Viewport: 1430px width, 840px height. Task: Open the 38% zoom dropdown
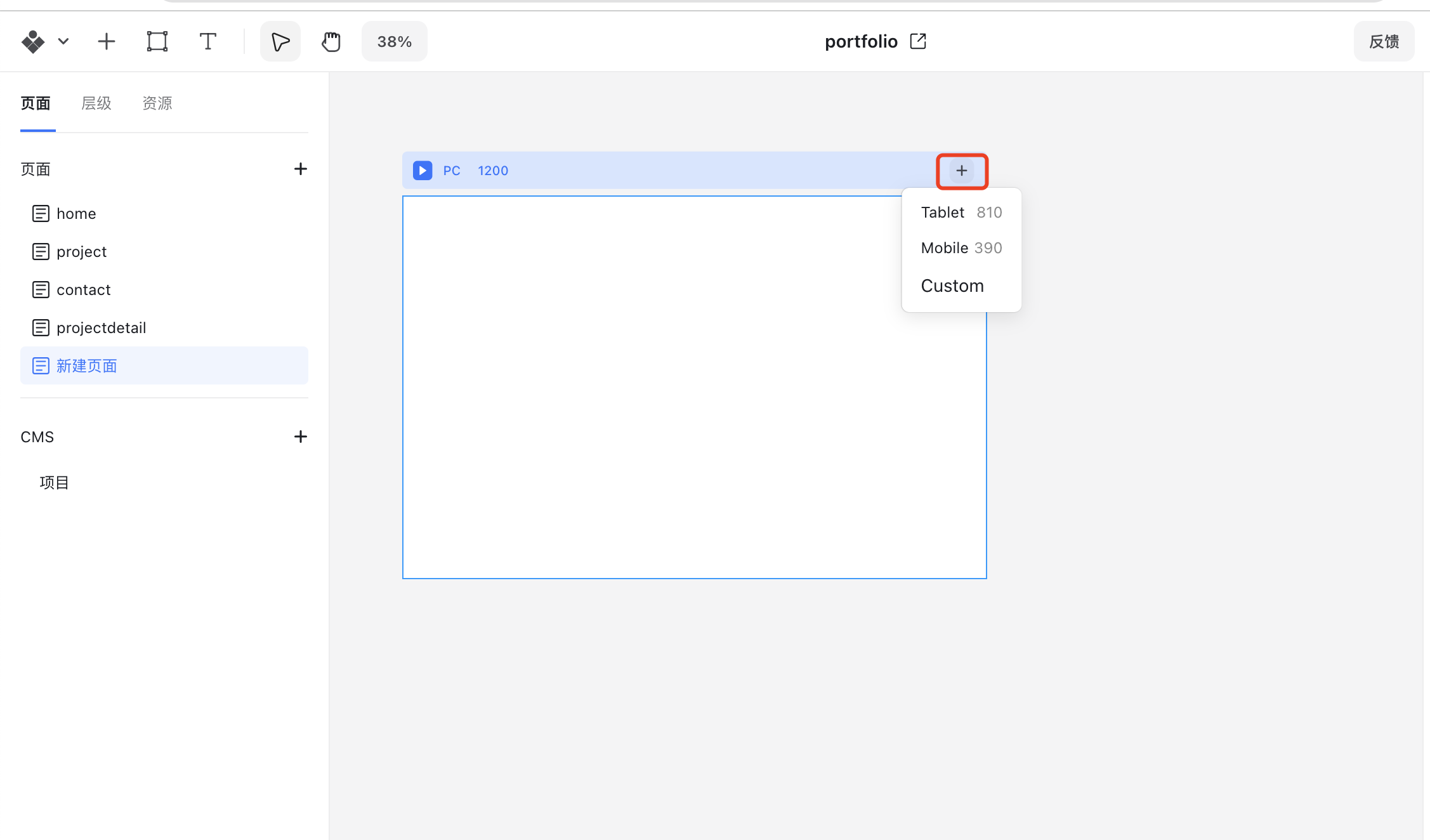pos(394,42)
